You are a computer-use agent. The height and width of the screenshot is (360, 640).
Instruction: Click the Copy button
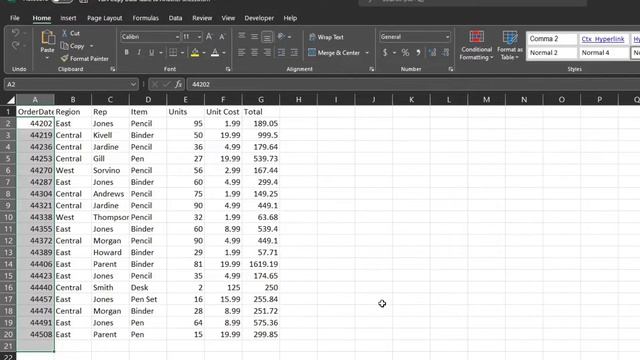tap(73, 46)
